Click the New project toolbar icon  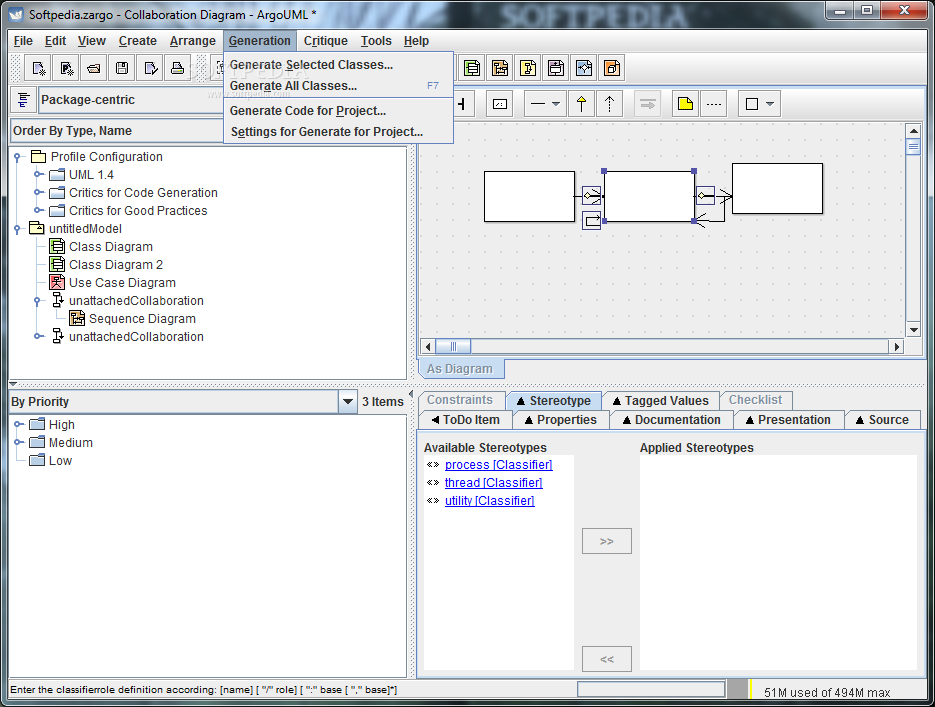pyautogui.click(x=39, y=68)
